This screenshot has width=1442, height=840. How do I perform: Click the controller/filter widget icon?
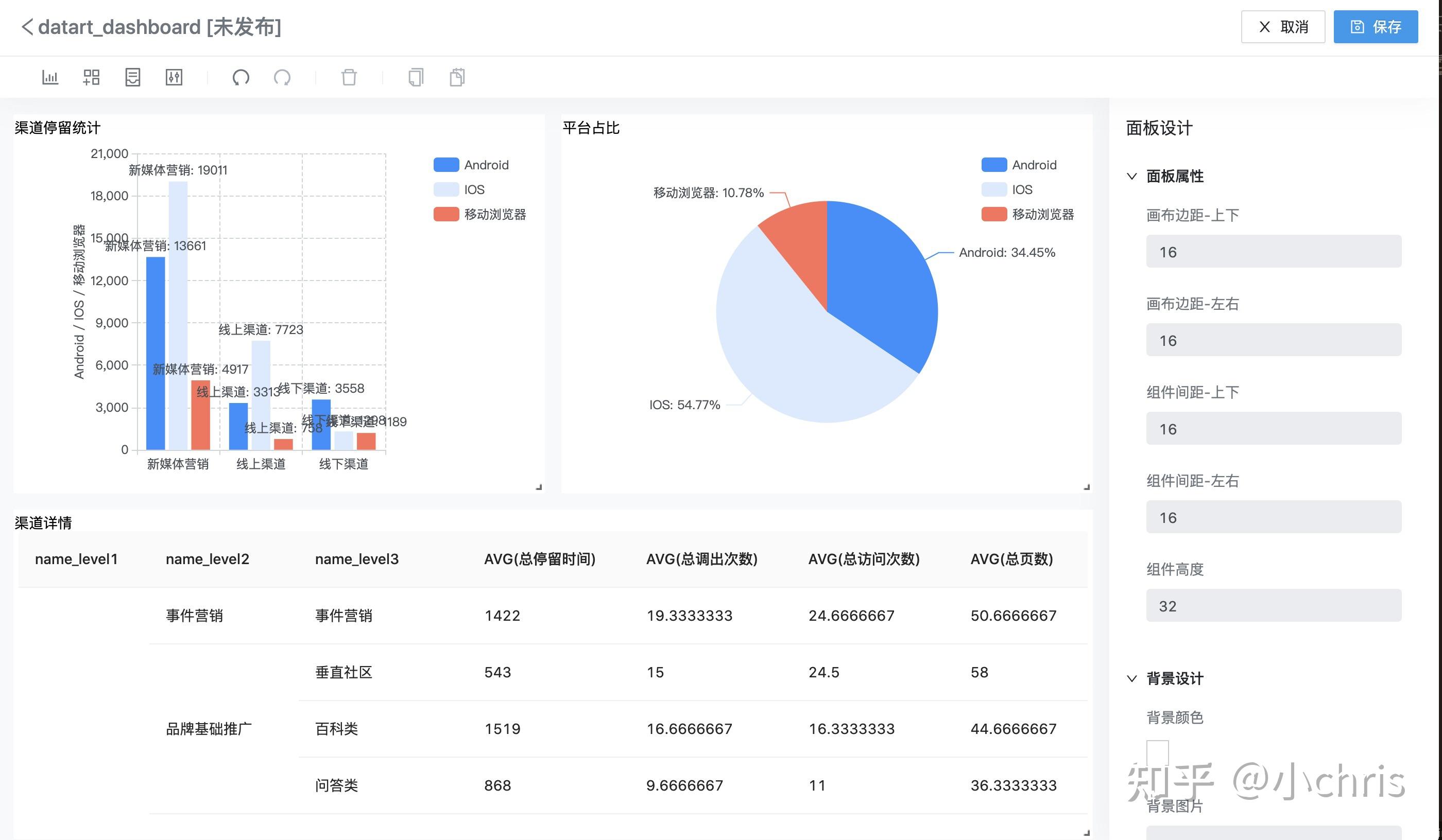coord(174,77)
